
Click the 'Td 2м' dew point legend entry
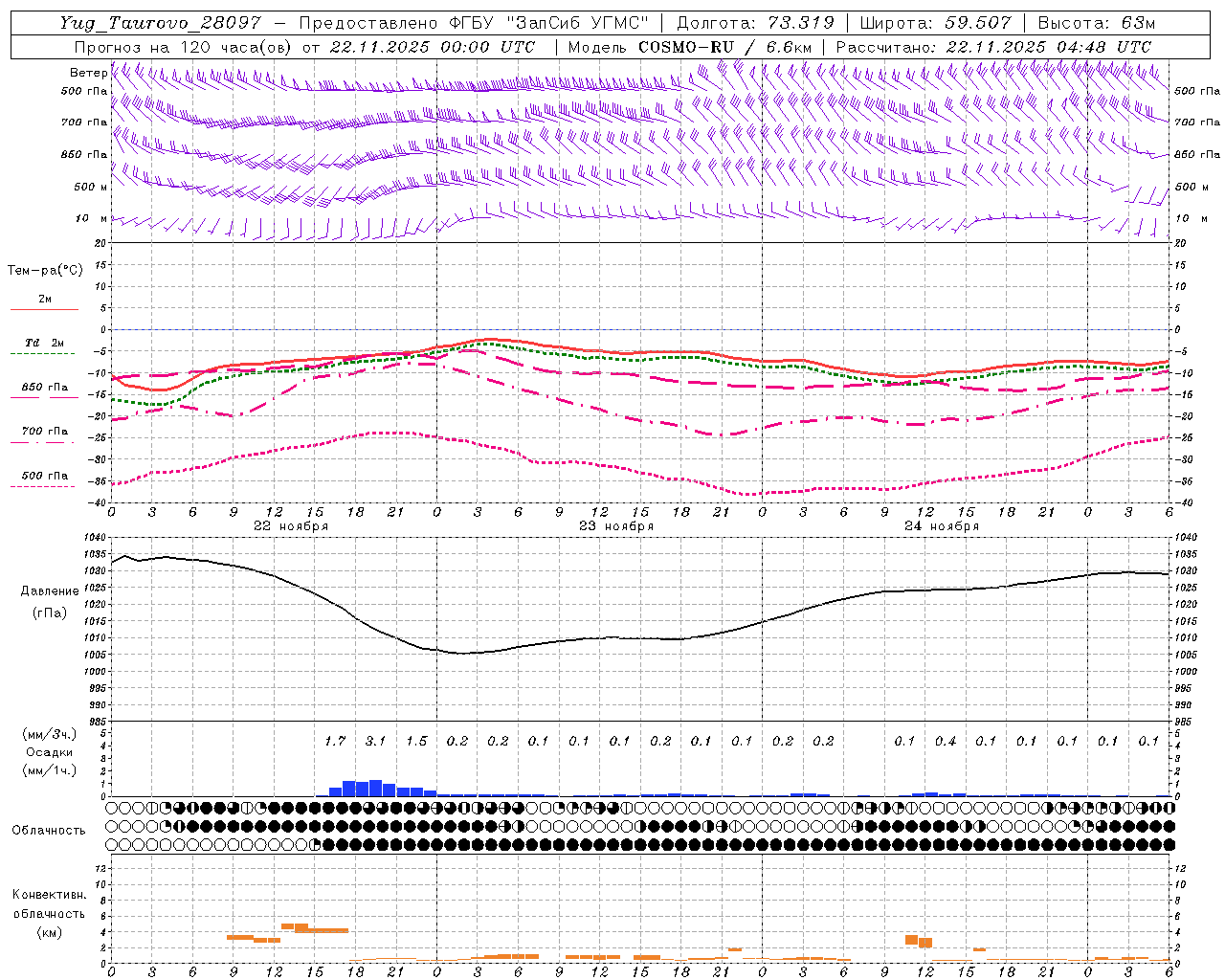click(x=45, y=343)
